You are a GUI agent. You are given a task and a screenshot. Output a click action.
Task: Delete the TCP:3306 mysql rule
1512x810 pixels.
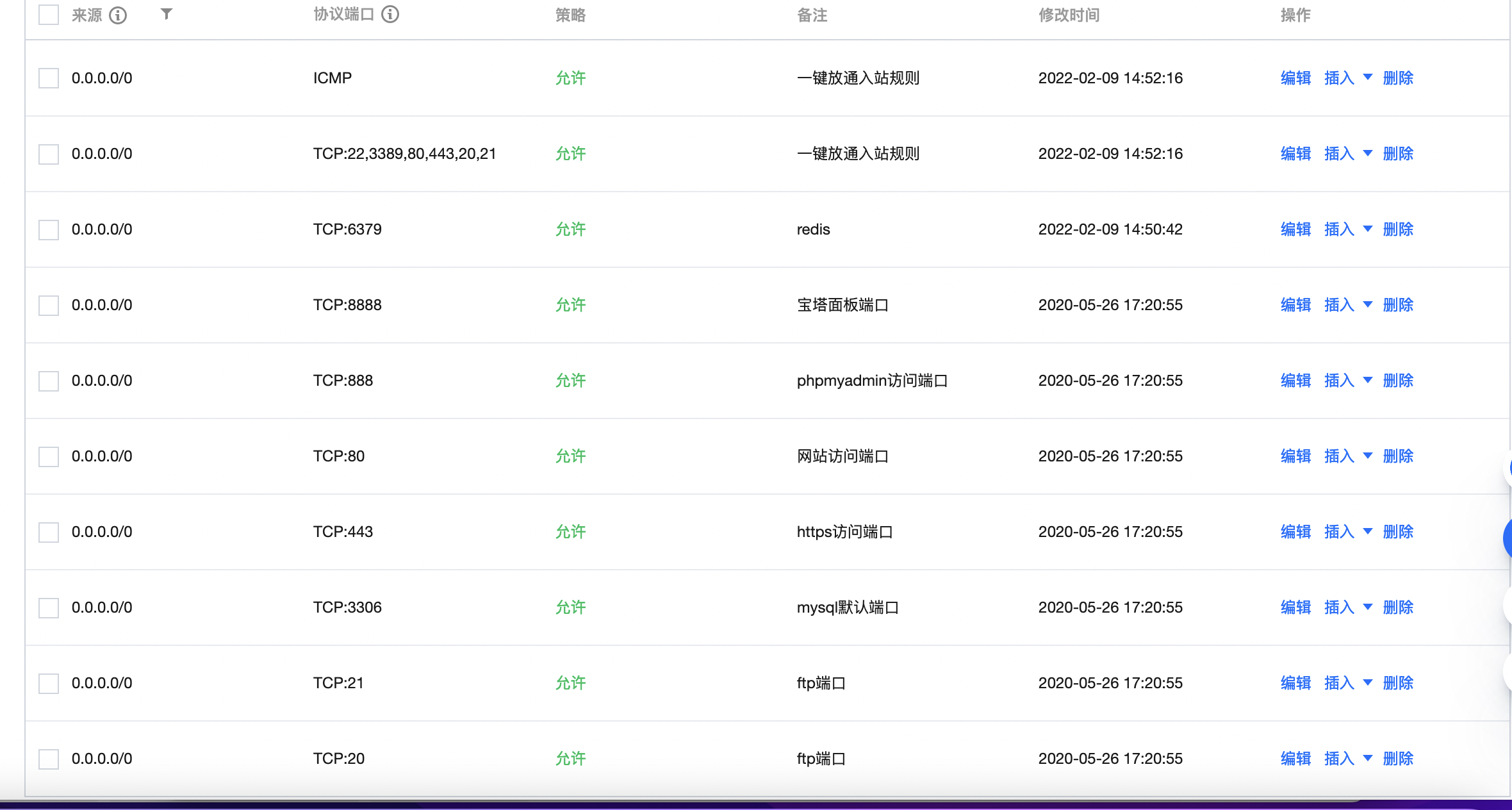tap(1398, 607)
